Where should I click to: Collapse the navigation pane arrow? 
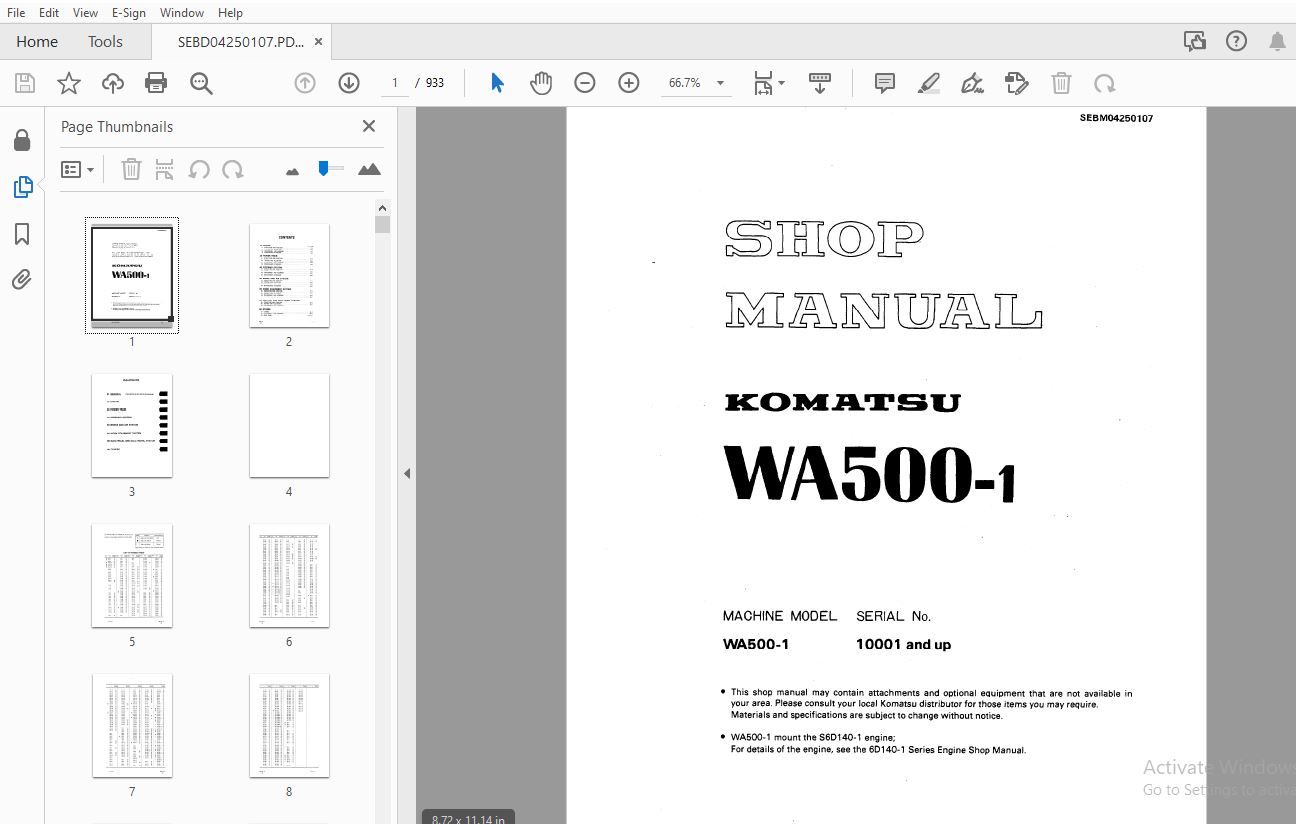click(407, 473)
